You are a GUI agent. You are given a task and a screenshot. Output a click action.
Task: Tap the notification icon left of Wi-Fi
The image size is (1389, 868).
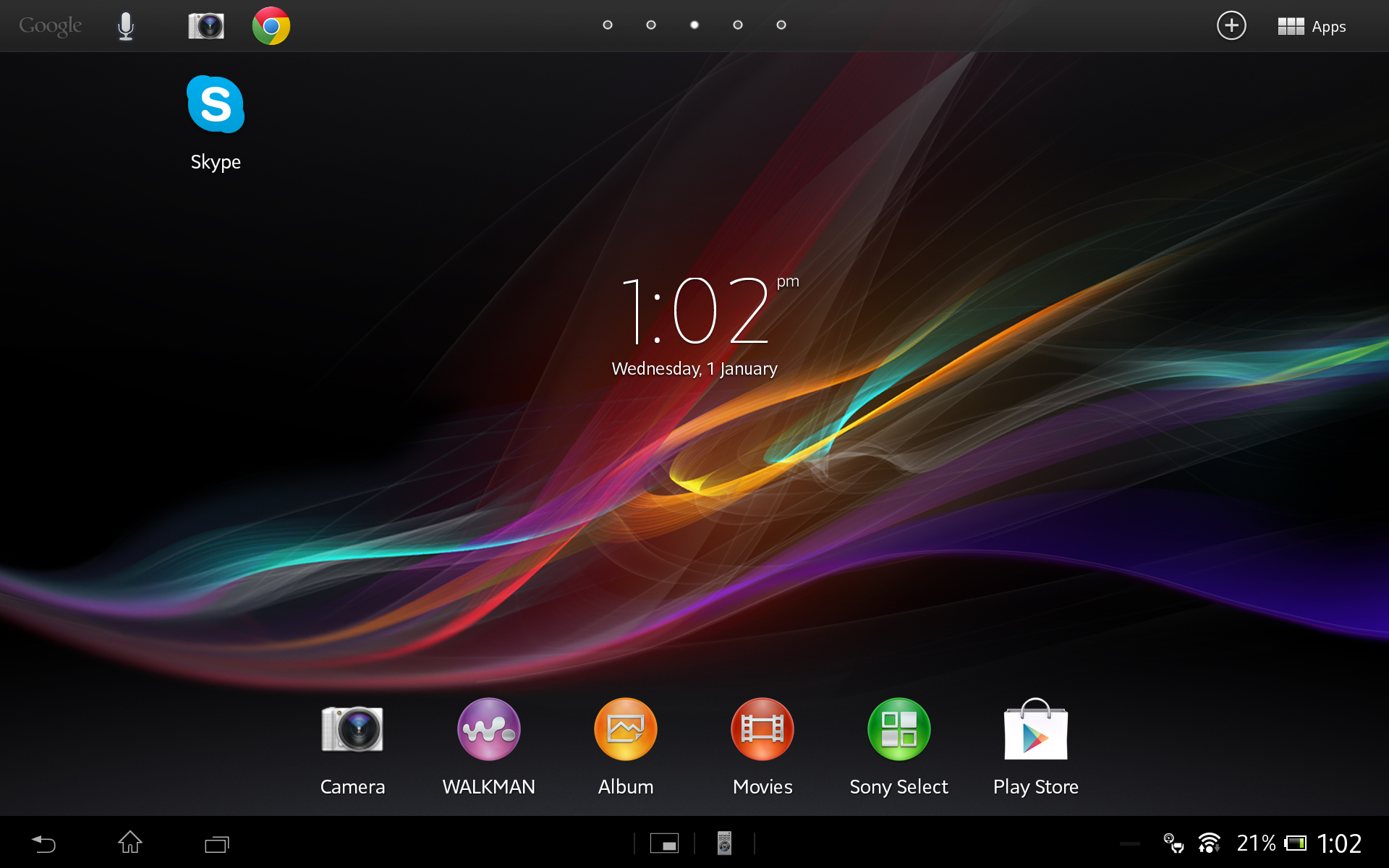pos(1173,843)
